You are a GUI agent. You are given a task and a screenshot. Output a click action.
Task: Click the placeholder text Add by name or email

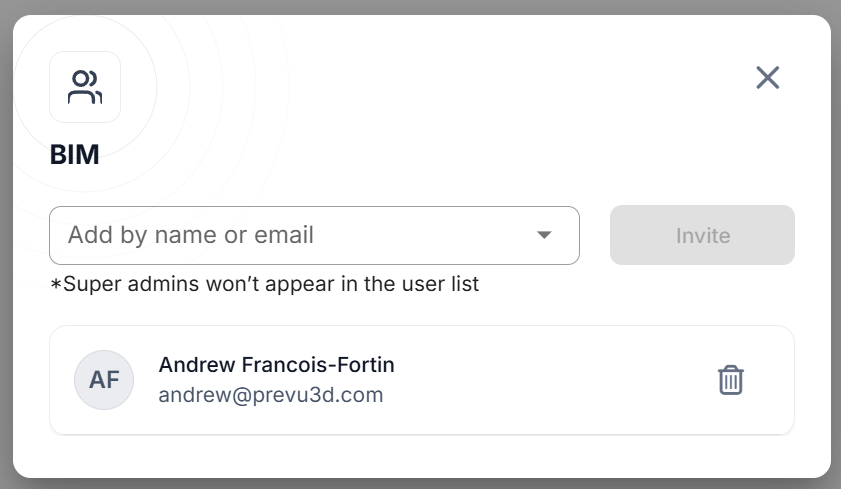click(x=191, y=236)
